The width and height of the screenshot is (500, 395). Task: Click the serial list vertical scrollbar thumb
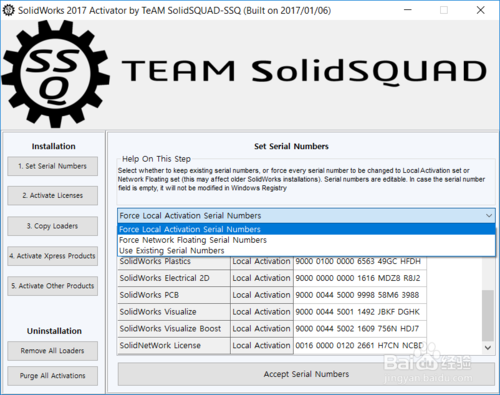488,315
